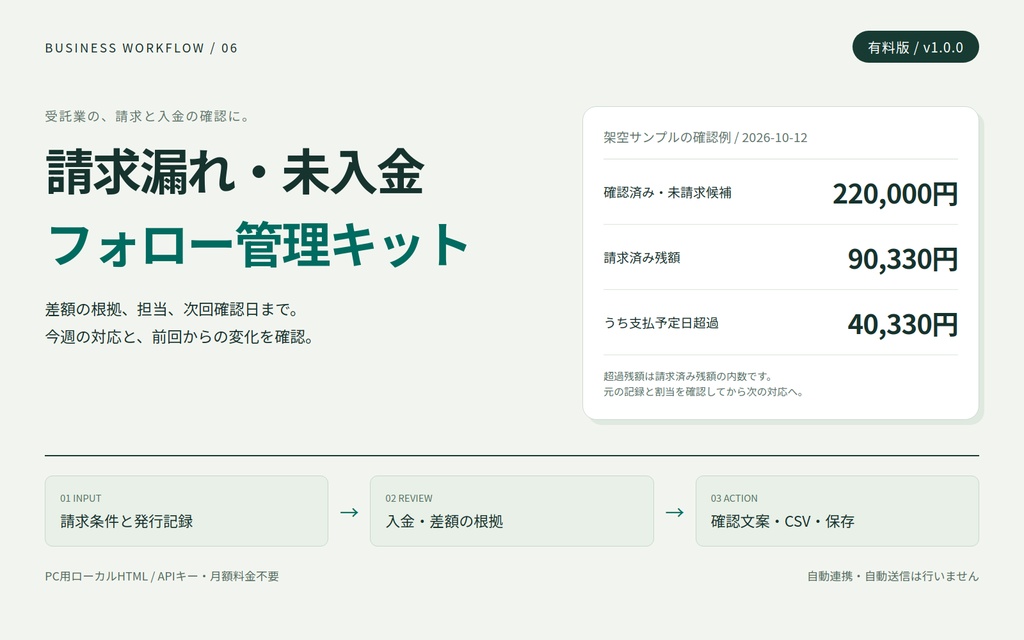Click the 90,330円 amount
Screen dimensions: 1024x640
(903, 259)
